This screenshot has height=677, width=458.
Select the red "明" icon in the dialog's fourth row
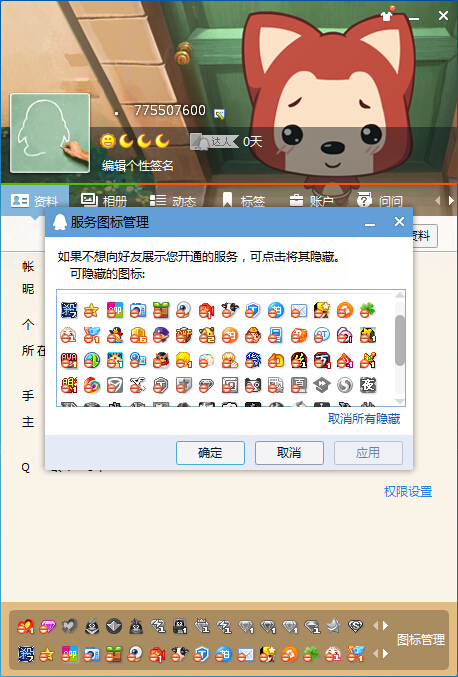pos(69,385)
